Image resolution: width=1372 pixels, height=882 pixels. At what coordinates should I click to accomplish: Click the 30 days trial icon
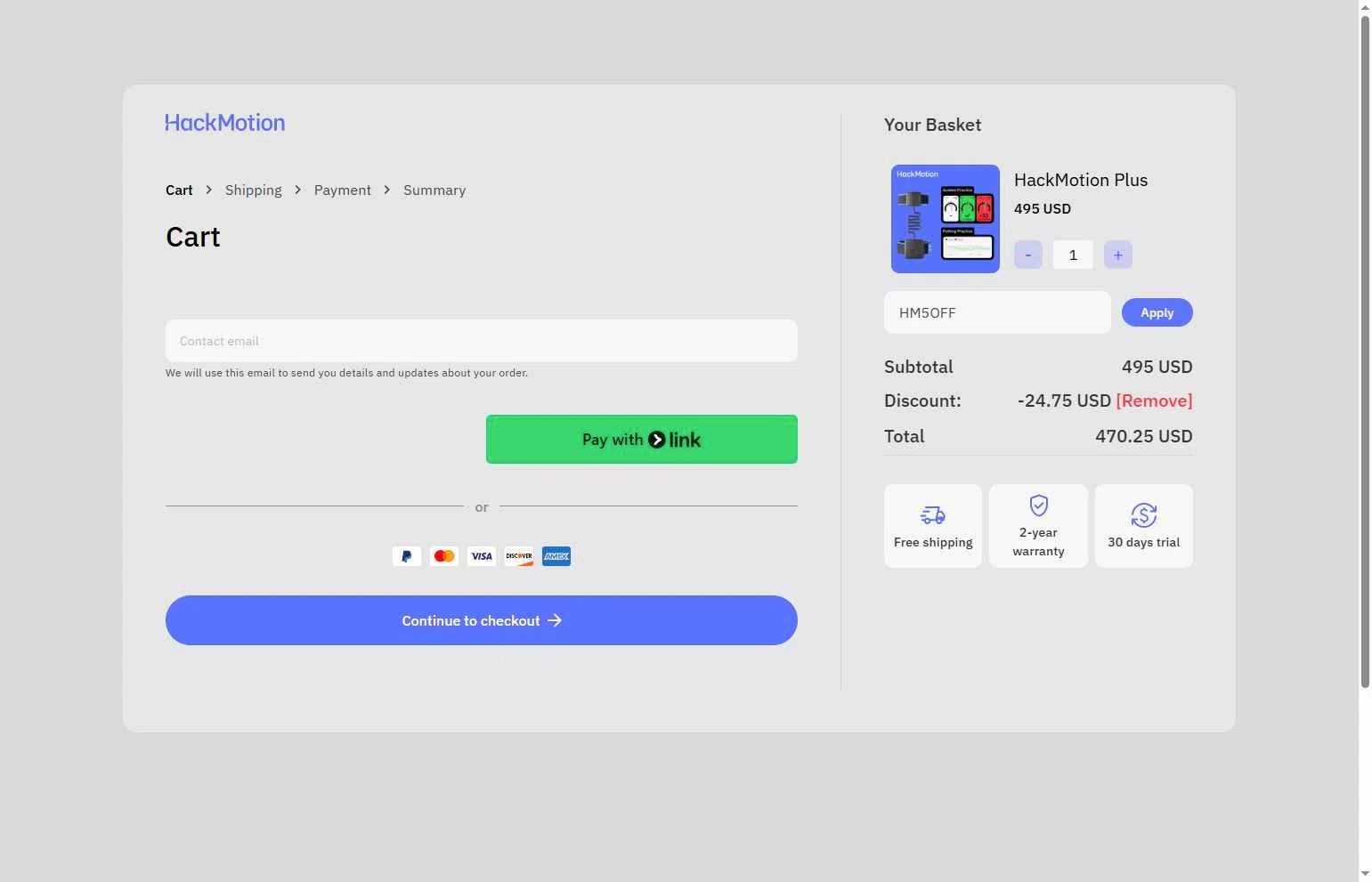pos(1144,515)
